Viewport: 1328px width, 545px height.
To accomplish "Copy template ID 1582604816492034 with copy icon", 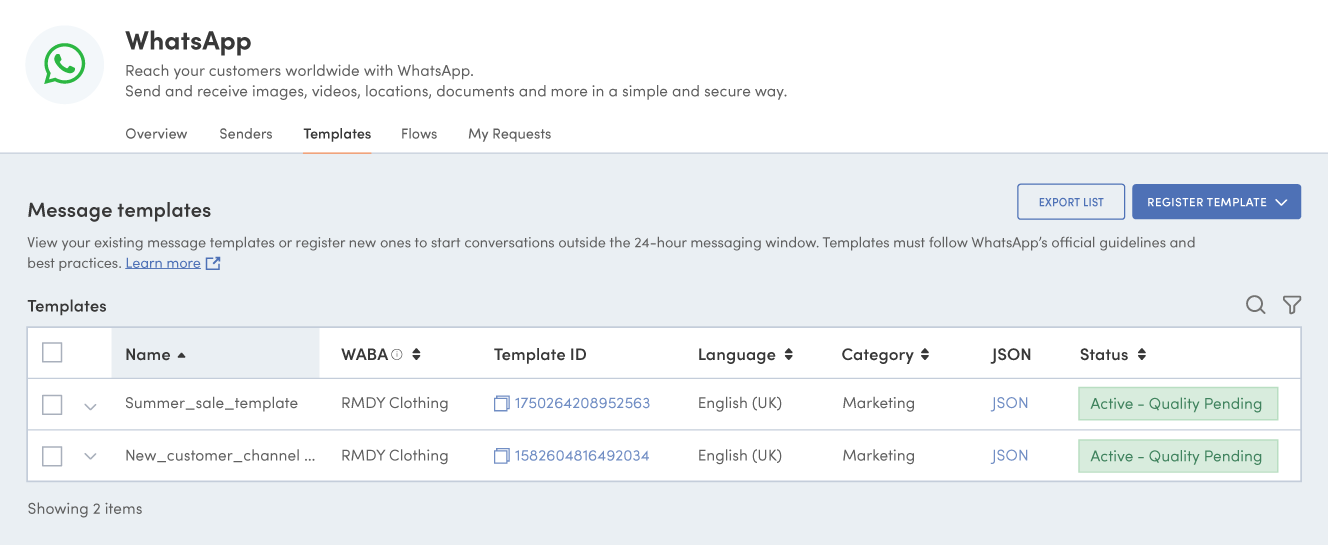I will [x=501, y=456].
